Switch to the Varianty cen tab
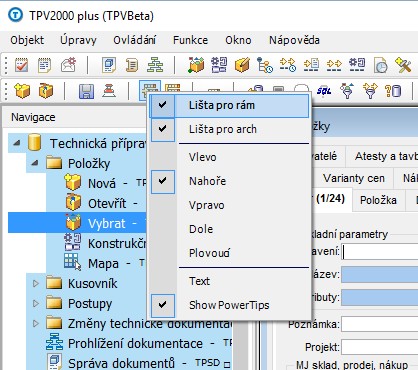Viewport: 418px width, 370px height. 354,178
